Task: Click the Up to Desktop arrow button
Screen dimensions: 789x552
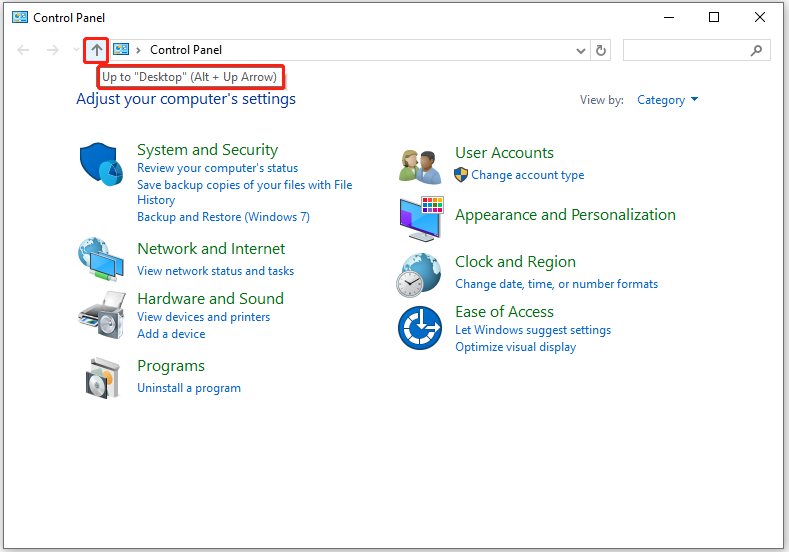Action: [x=96, y=50]
